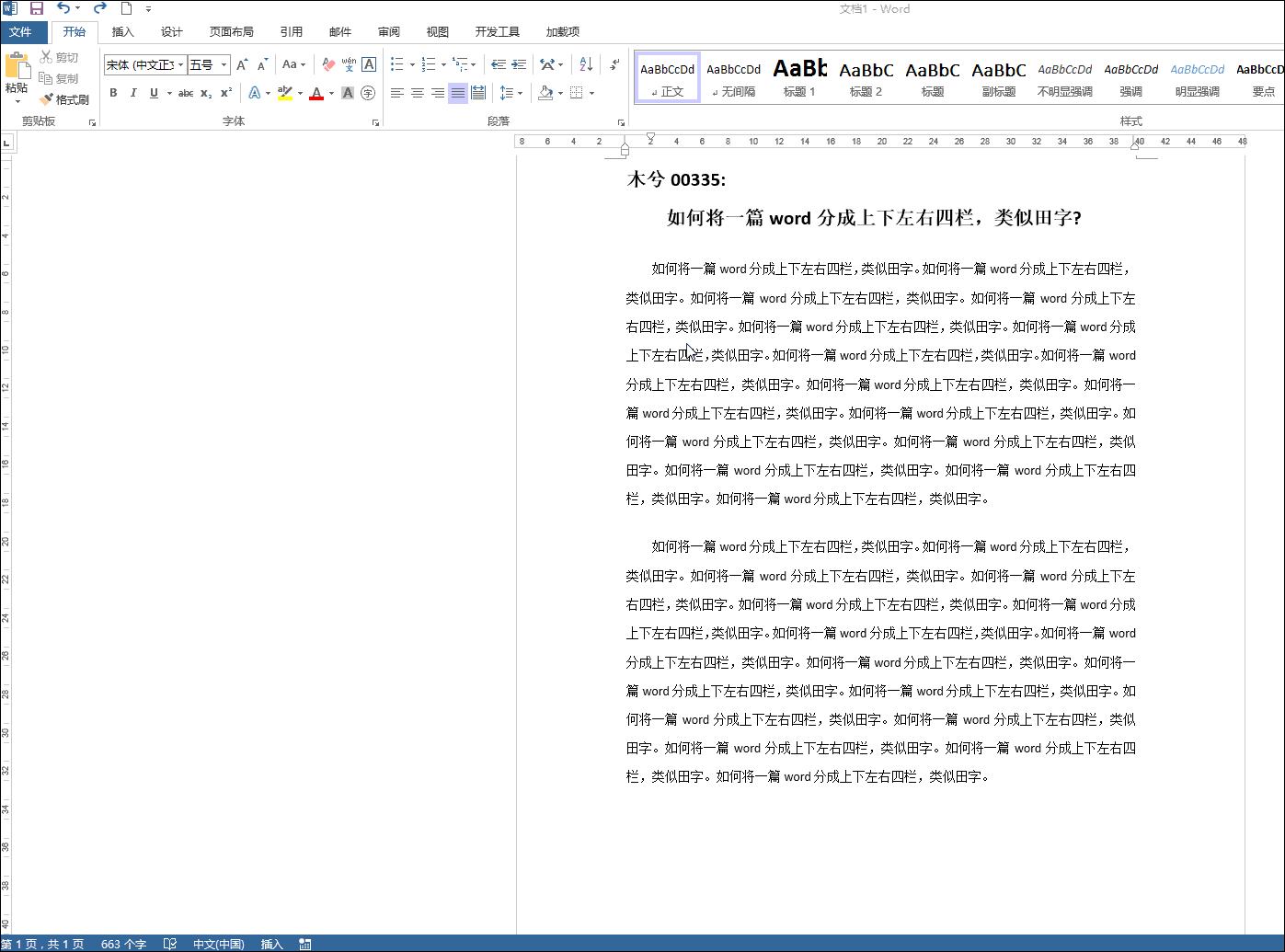Click the word count in the status bar
Viewport: 1285px width, 952px height.
click(123, 944)
